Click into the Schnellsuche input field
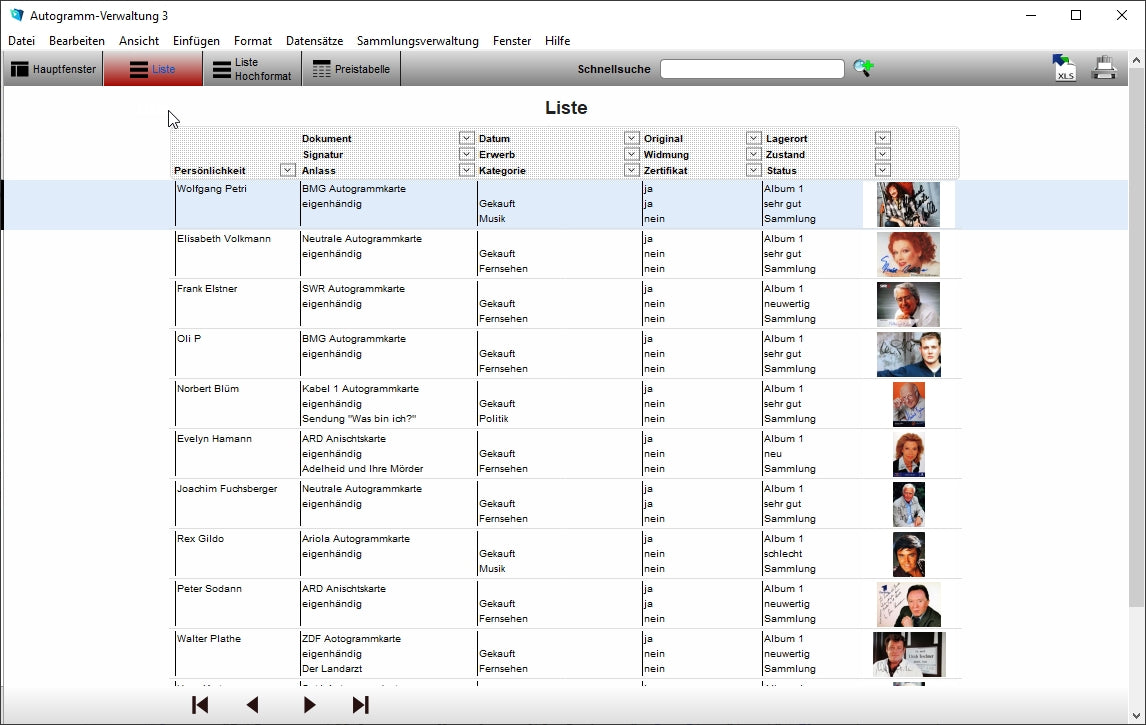1146x725 pixels. pos(752,69)
